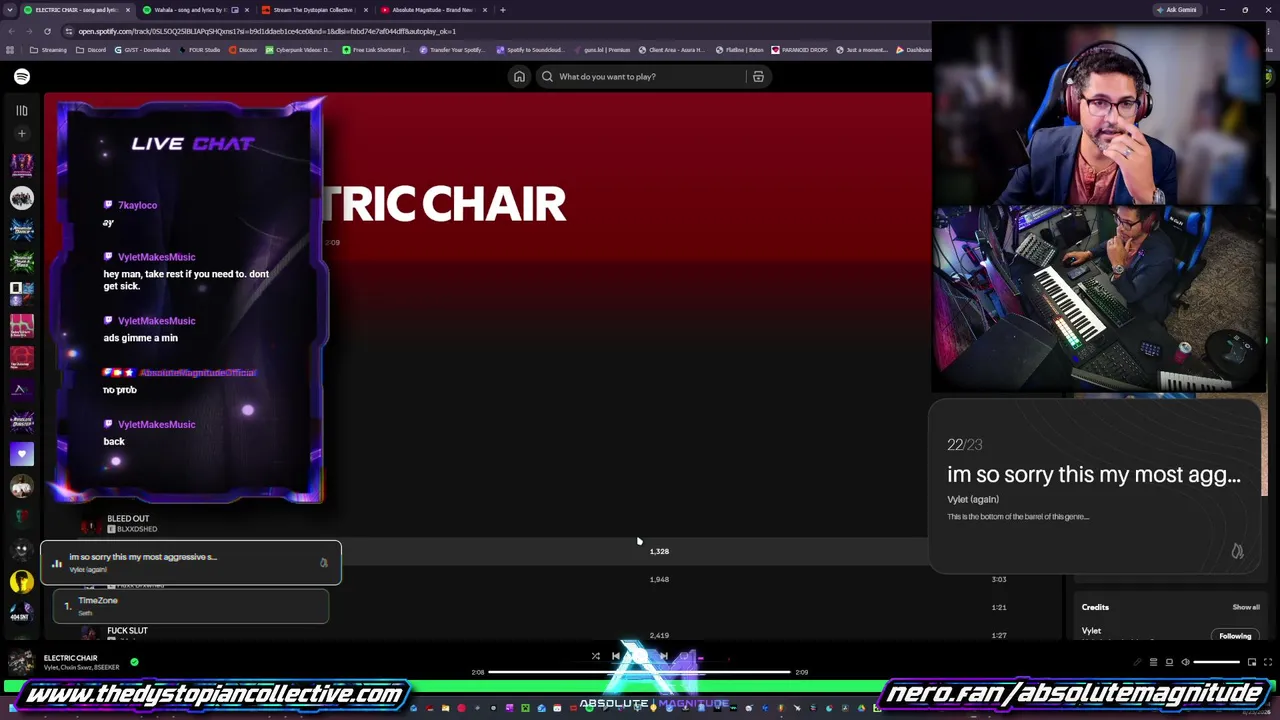This screenshot has width=1280, height=720.
Task: Open the Flatline | Baton bookmark
Action: coord(739,50)
